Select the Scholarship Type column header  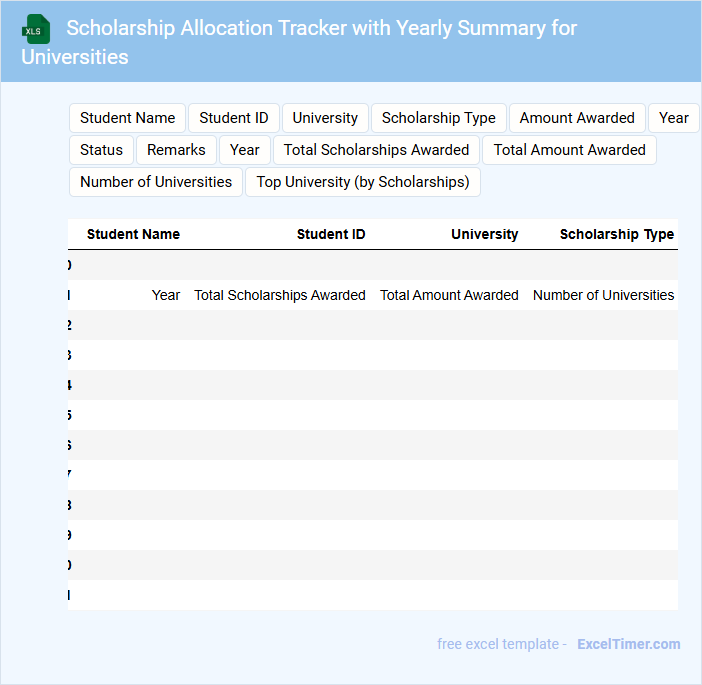(616, 234)
